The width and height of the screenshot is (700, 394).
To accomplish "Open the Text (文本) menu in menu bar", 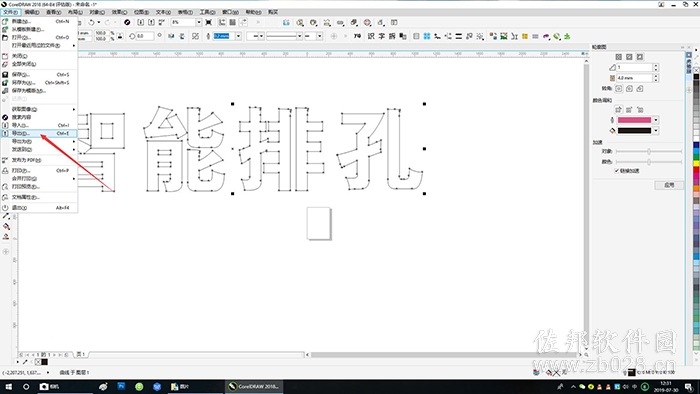I will tap(163, 12).
